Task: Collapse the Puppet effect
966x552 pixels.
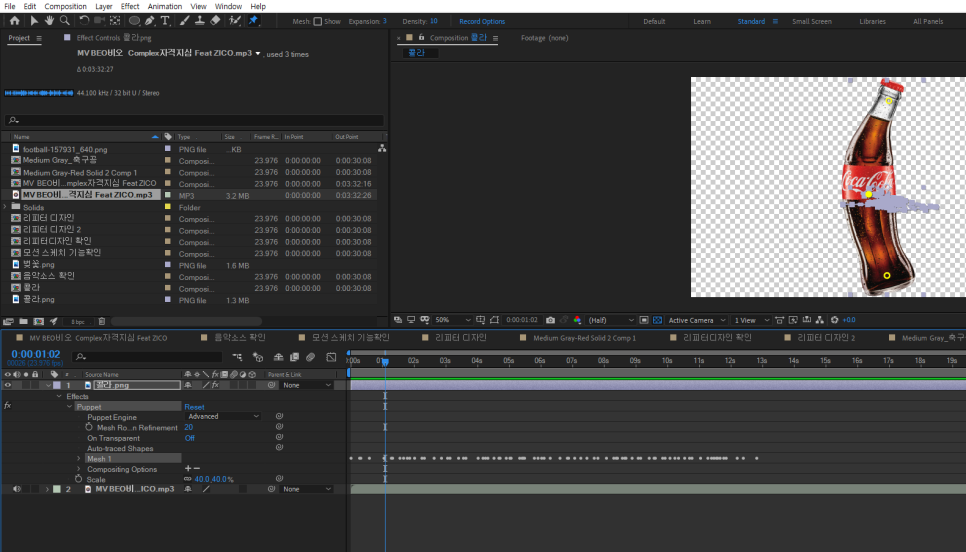Action: pos(69,407)
